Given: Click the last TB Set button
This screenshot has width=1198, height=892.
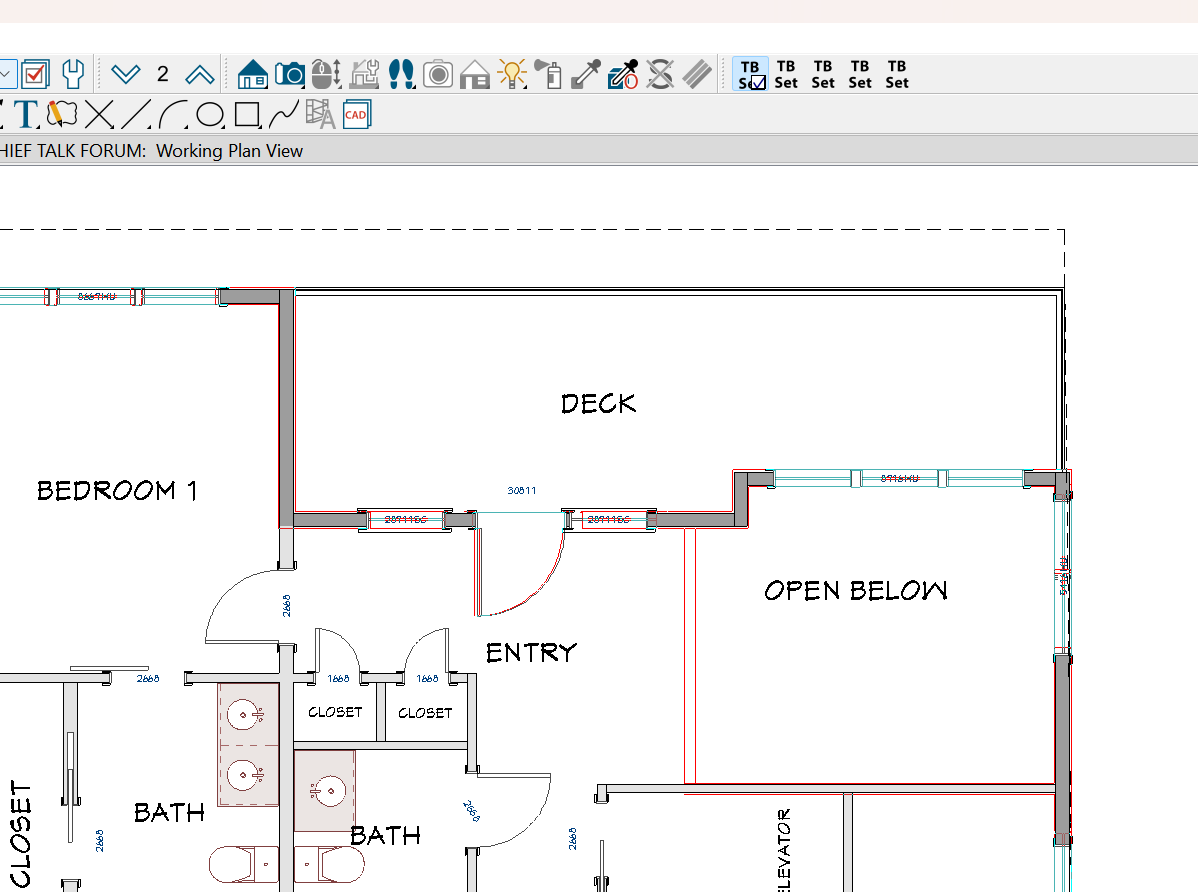Looking at the screenshot, I should 897,74.
